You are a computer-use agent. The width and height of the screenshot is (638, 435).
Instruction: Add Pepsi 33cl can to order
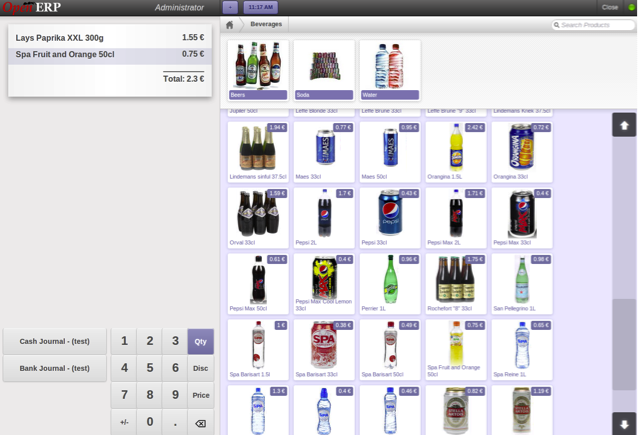tap(390, 218)
